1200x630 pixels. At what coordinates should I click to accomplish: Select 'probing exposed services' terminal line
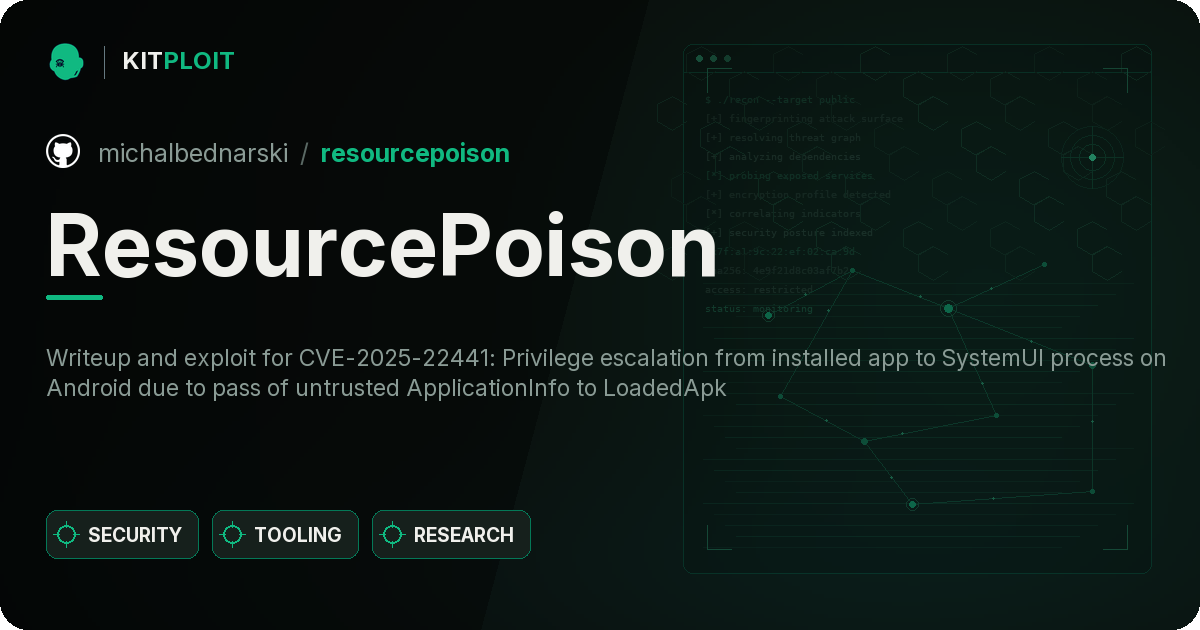[789, 176]
